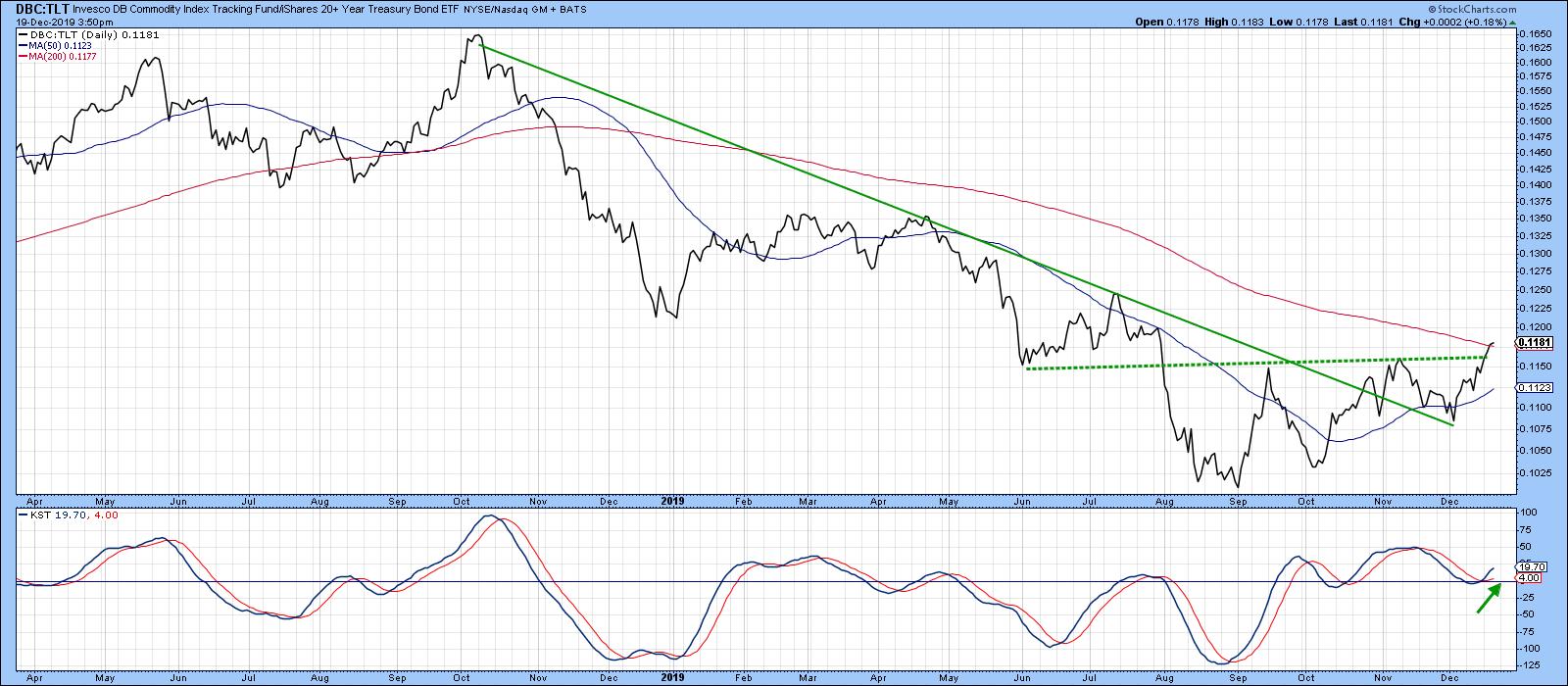The height and width of the screenshot is (686, 1568).
Task: Click the 0.1400 price axis label
Action: coord(1534,184)
